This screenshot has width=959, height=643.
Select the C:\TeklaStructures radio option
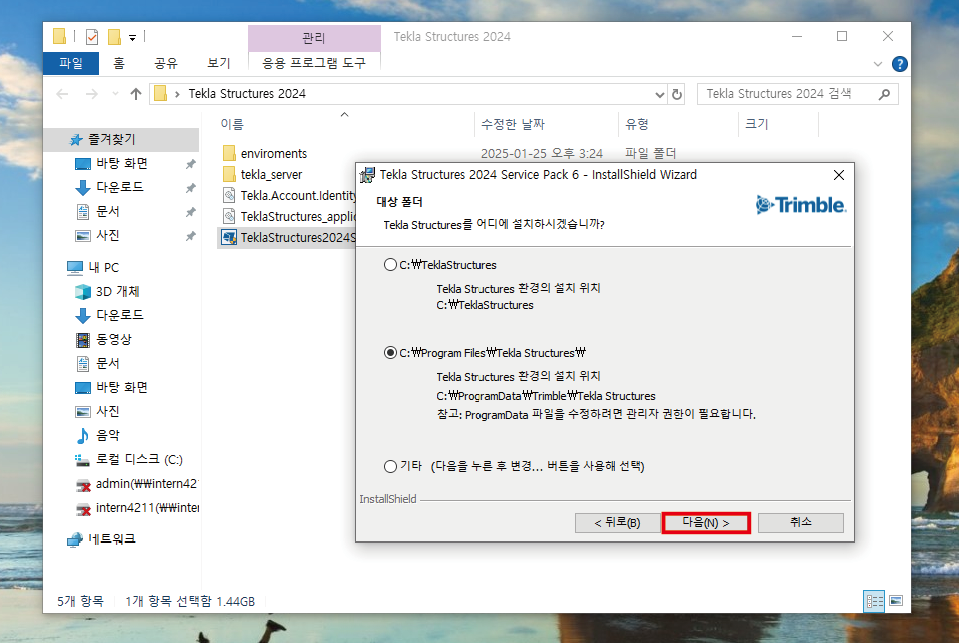[390, 265]
